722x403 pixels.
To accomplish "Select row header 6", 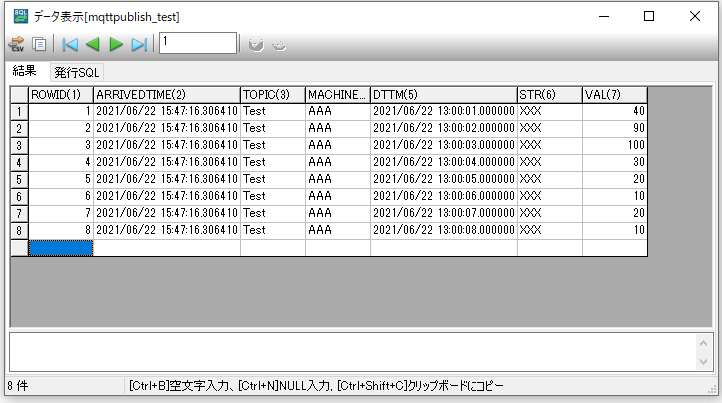I will (x=19, y=197).
